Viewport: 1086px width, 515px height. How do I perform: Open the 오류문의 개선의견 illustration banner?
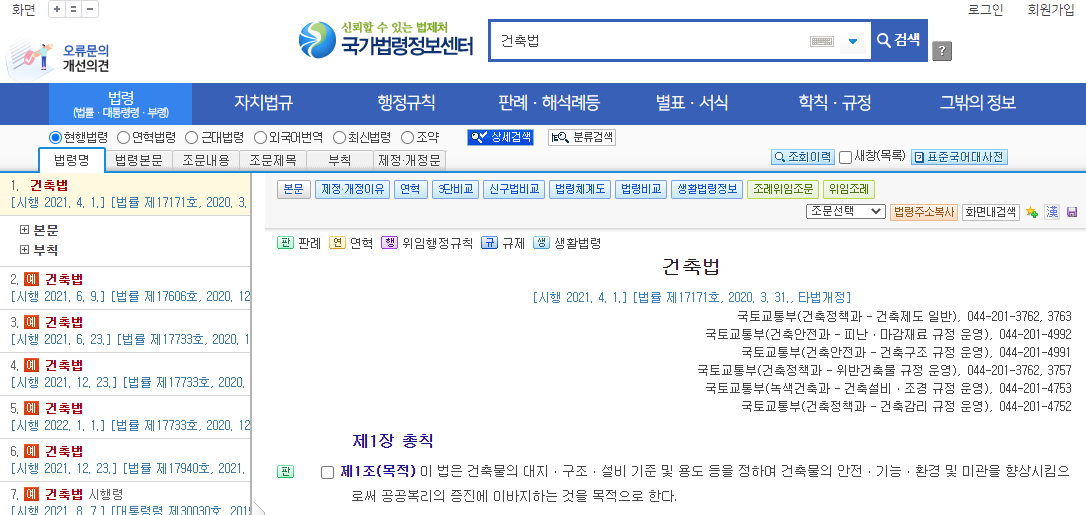point(58,58)
